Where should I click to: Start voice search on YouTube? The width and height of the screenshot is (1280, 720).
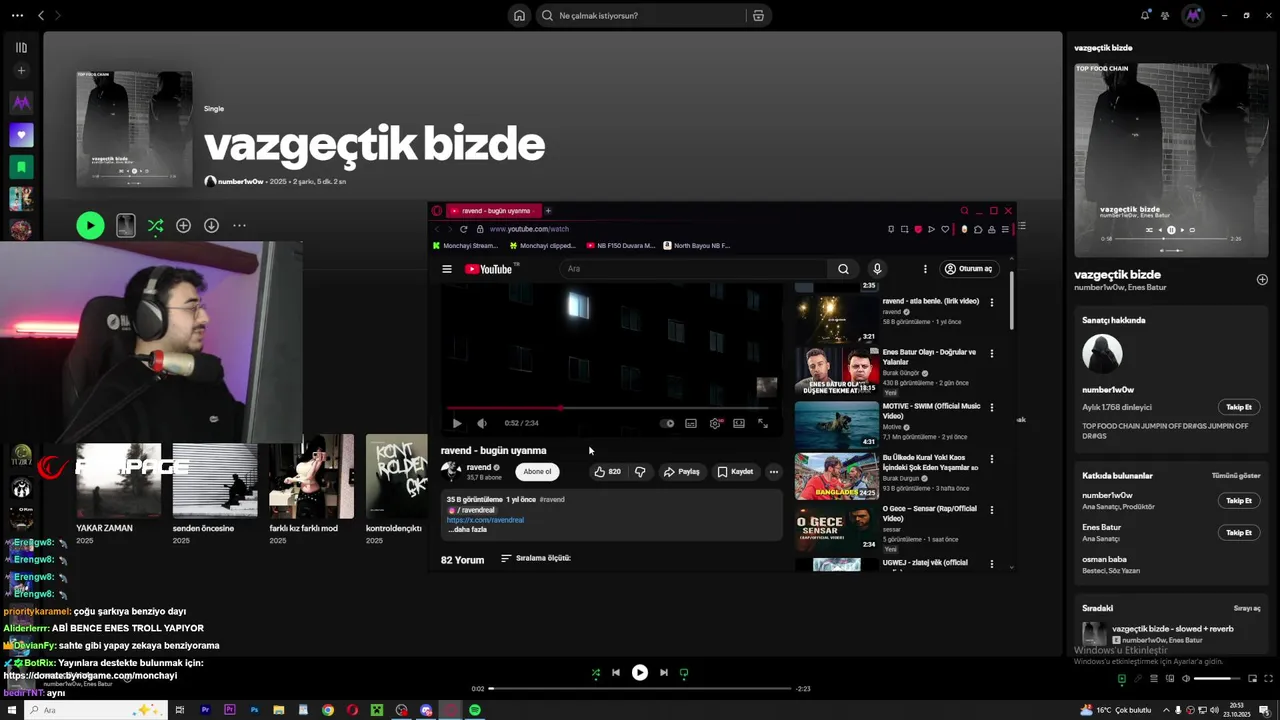coord(877,269)
